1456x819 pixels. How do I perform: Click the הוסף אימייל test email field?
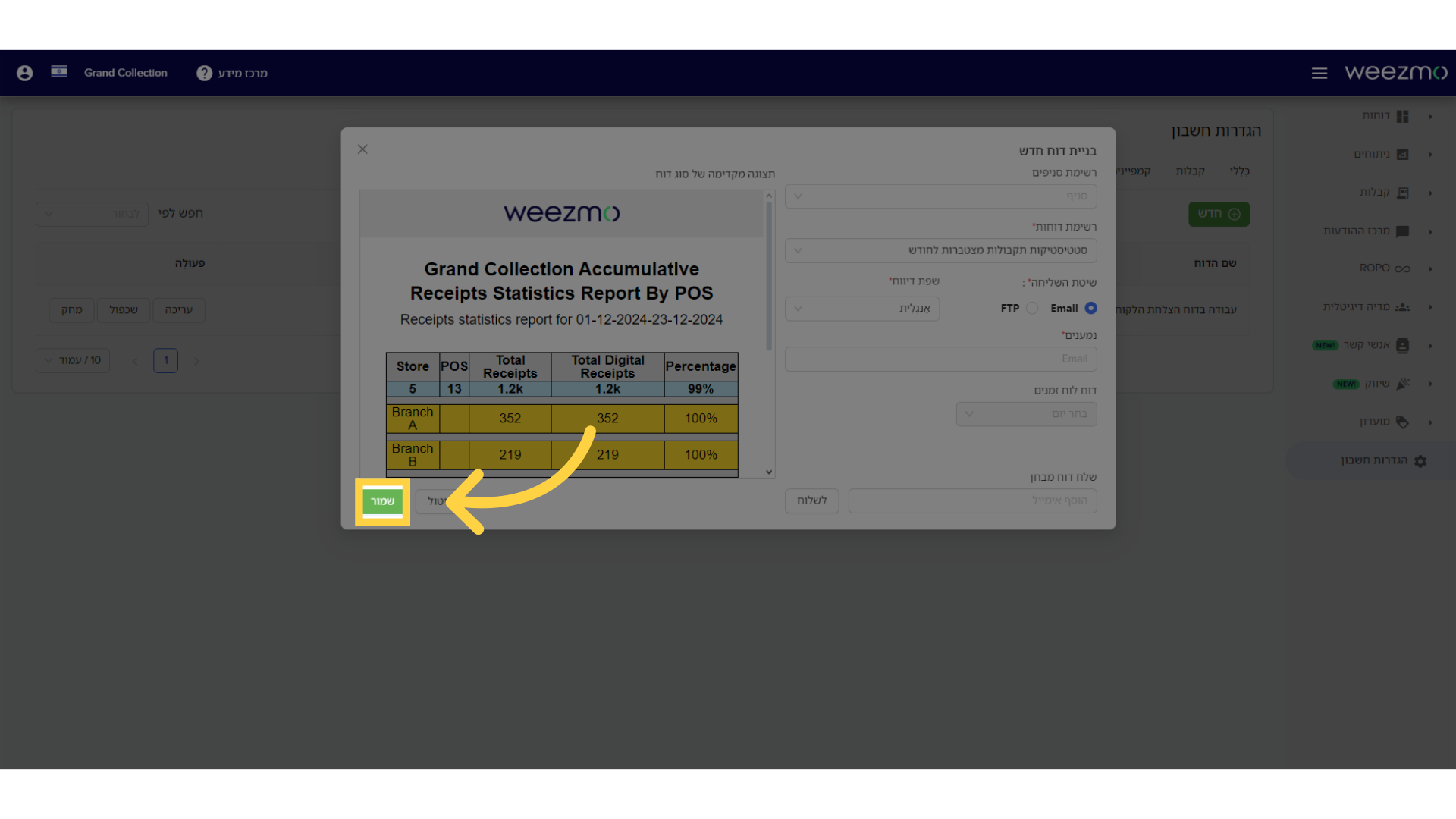point(972,500)
